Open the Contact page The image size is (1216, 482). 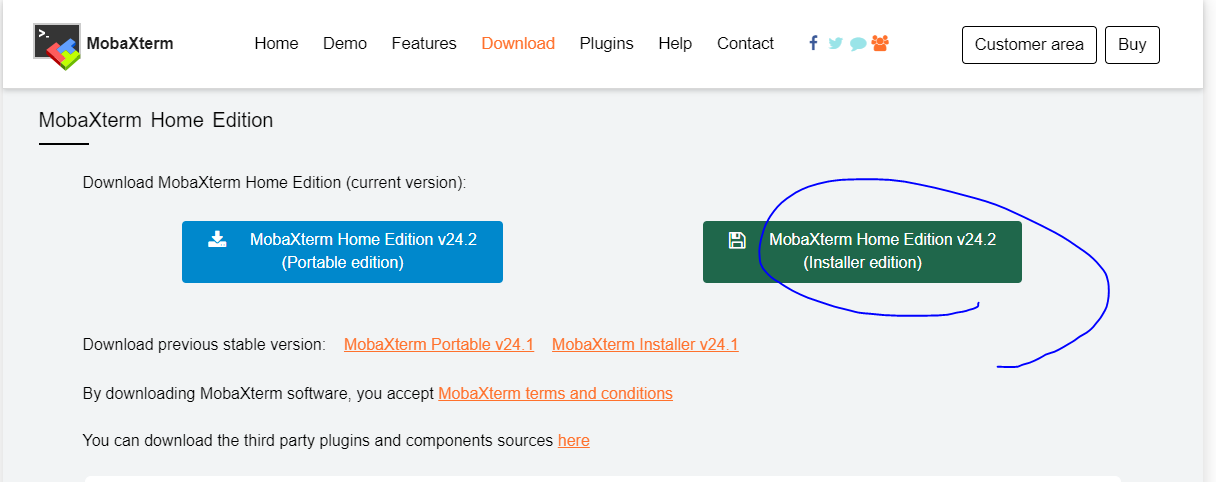tap(745, 44)
